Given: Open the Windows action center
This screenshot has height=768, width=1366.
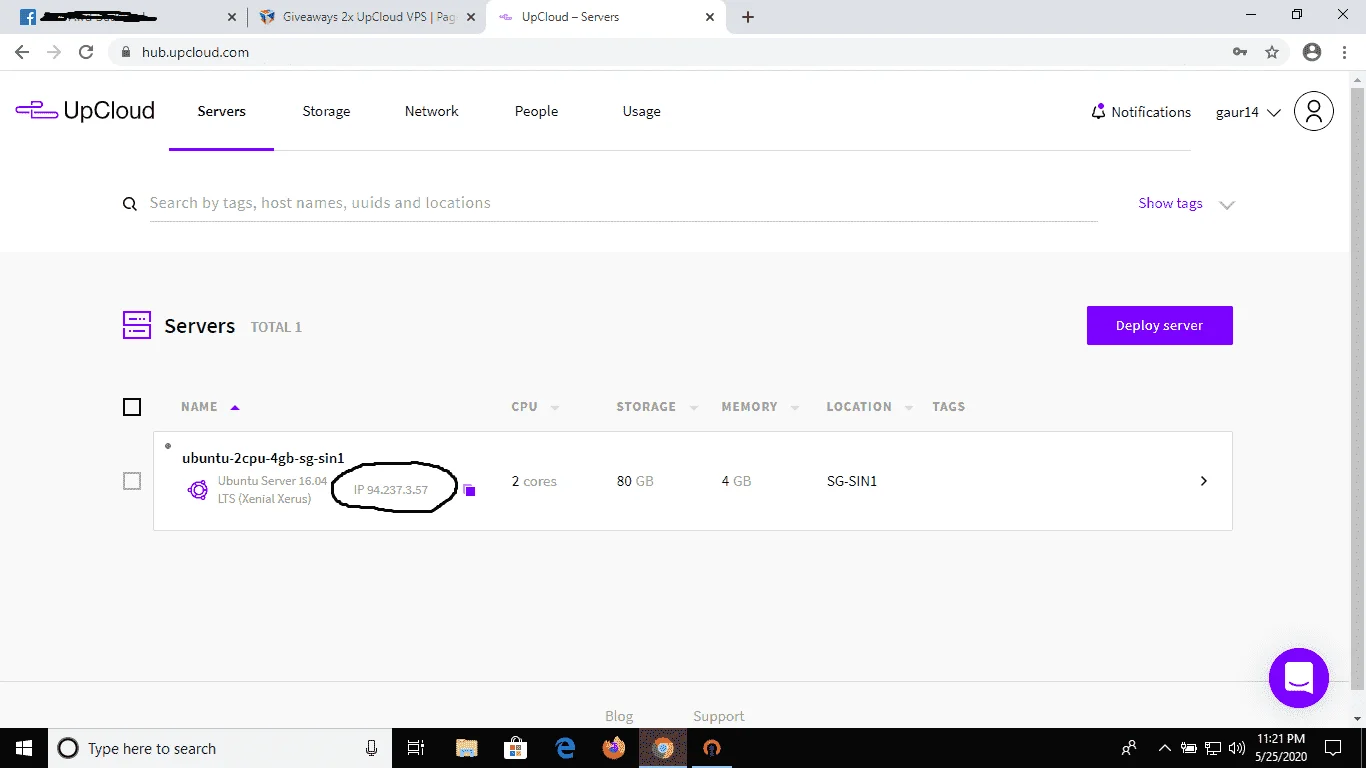Looking at the screenshot, I should click(x=1332, y=748).
